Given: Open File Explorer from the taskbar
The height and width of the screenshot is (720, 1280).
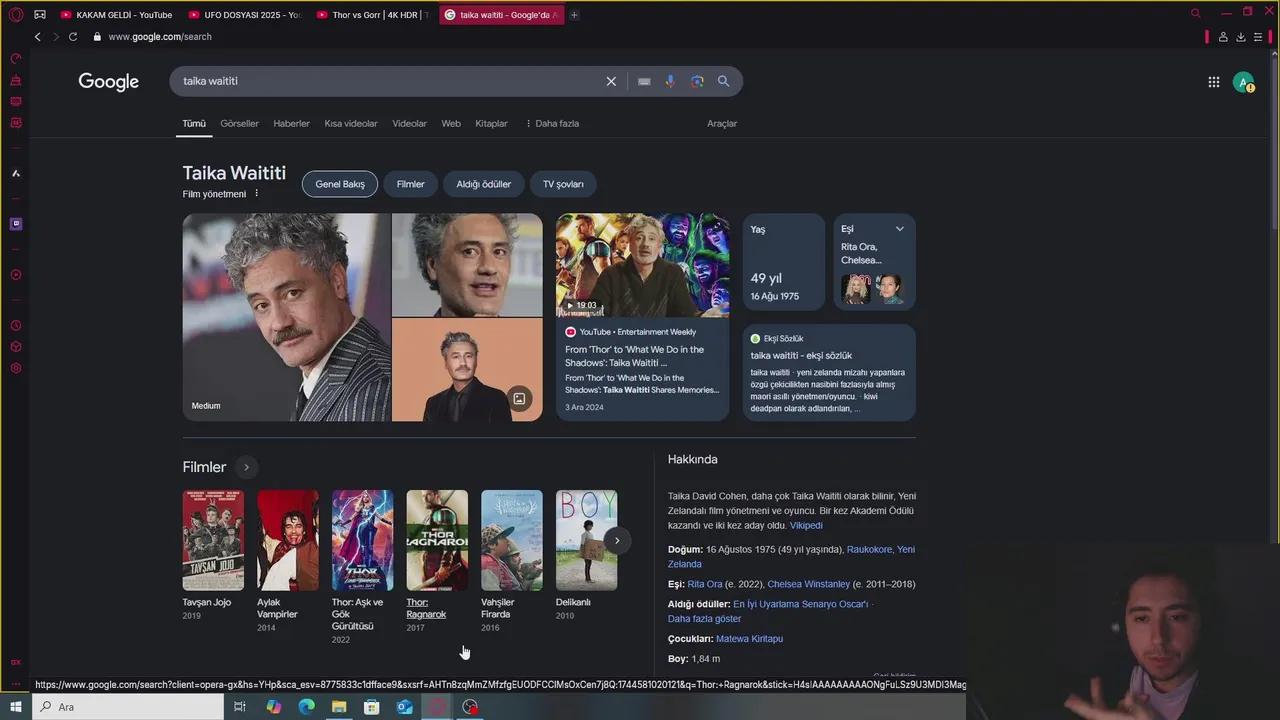Looking at the screenshot, I should click(x=339, y=707).
